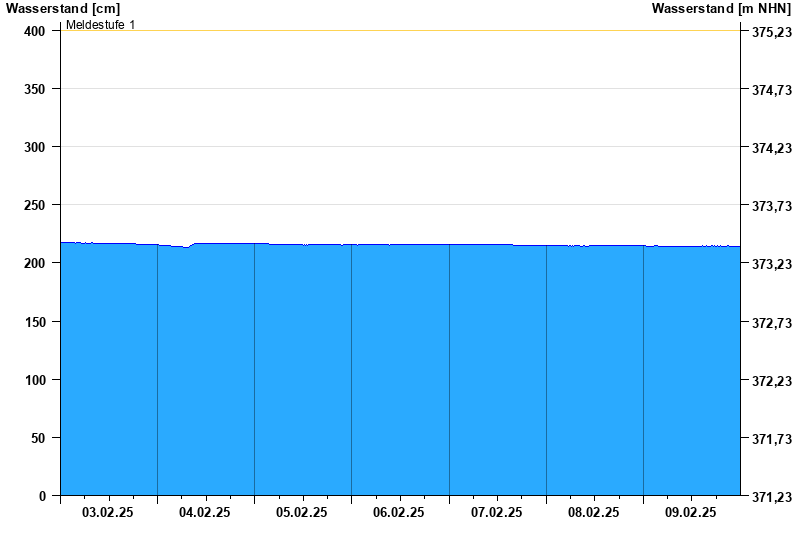Click the 375,23 value on the right axis
Screen dimensions: 800x550
771,32
